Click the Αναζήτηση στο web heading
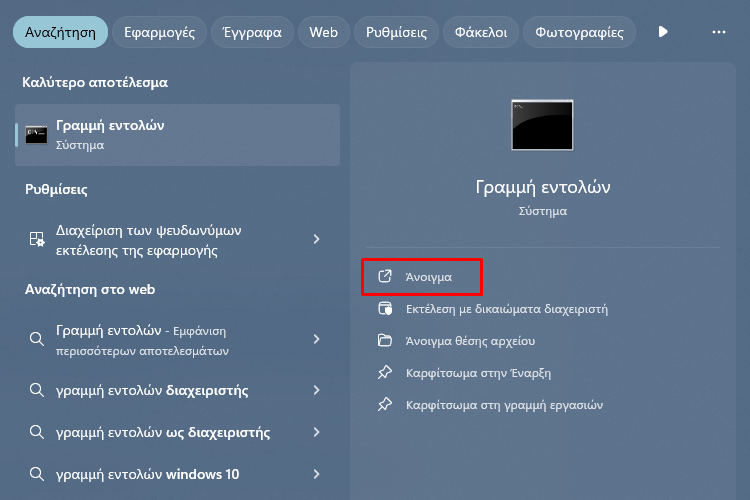Viewport: 750px width, 500px height. (90, 289)
